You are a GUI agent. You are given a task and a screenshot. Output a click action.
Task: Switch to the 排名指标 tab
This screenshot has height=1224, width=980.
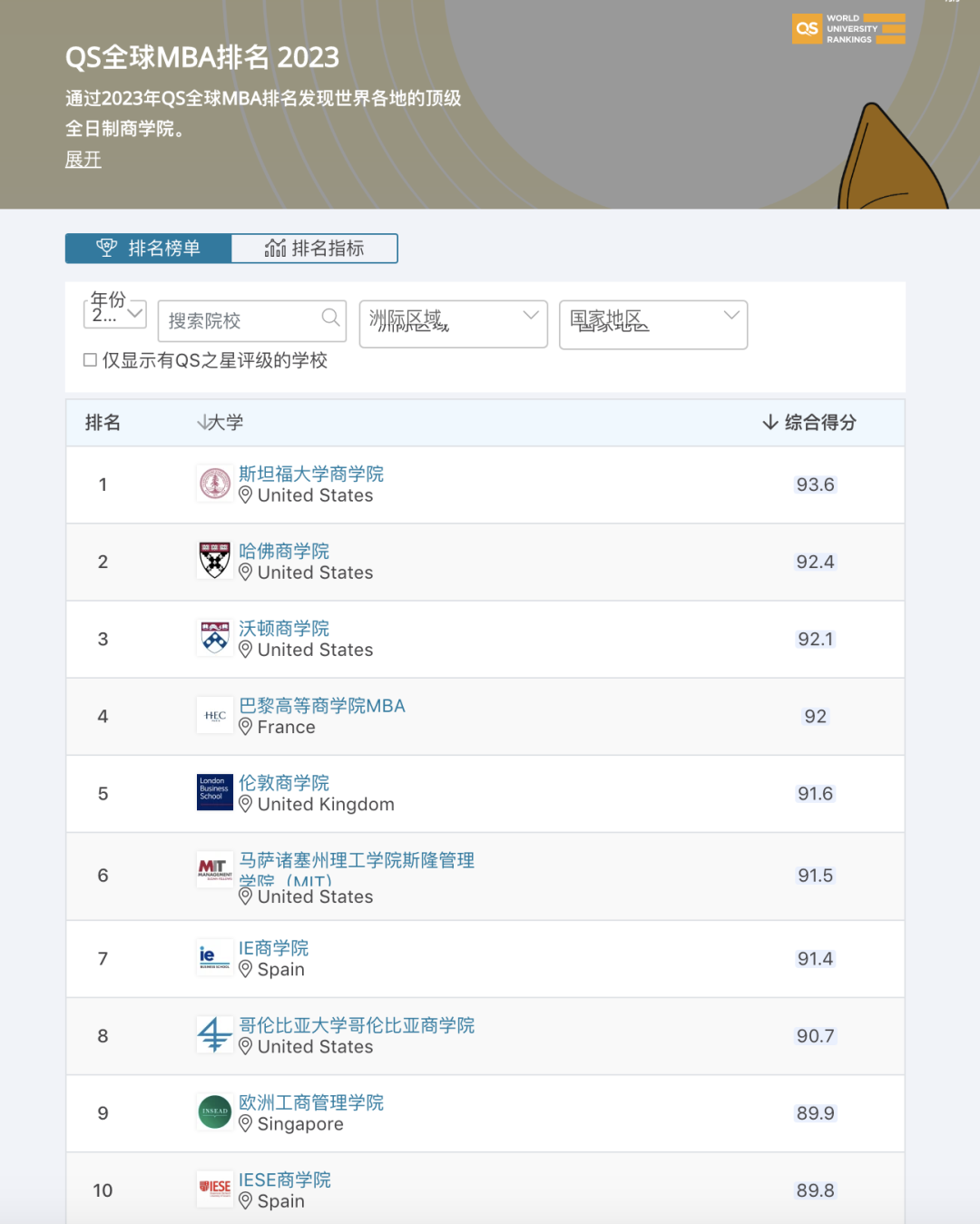pos(314,249)
